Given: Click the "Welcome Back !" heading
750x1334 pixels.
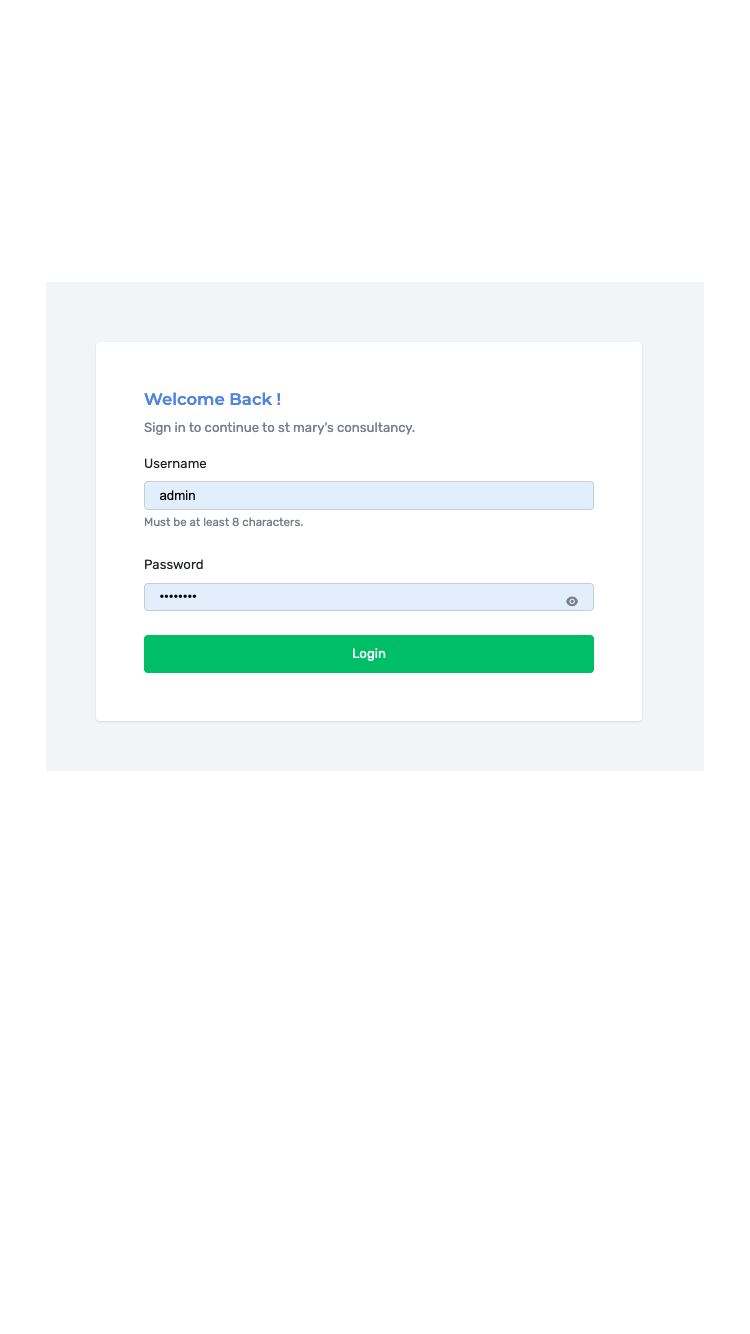Looking at the screenshot, I should coord(212,399).
